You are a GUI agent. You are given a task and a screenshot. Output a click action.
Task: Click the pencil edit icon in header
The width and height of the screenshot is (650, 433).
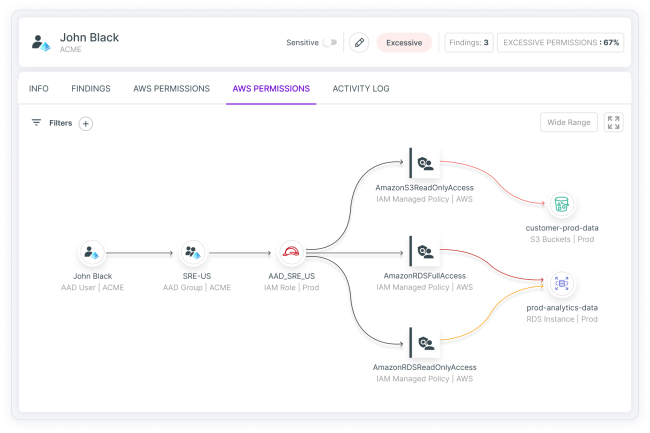359,43
